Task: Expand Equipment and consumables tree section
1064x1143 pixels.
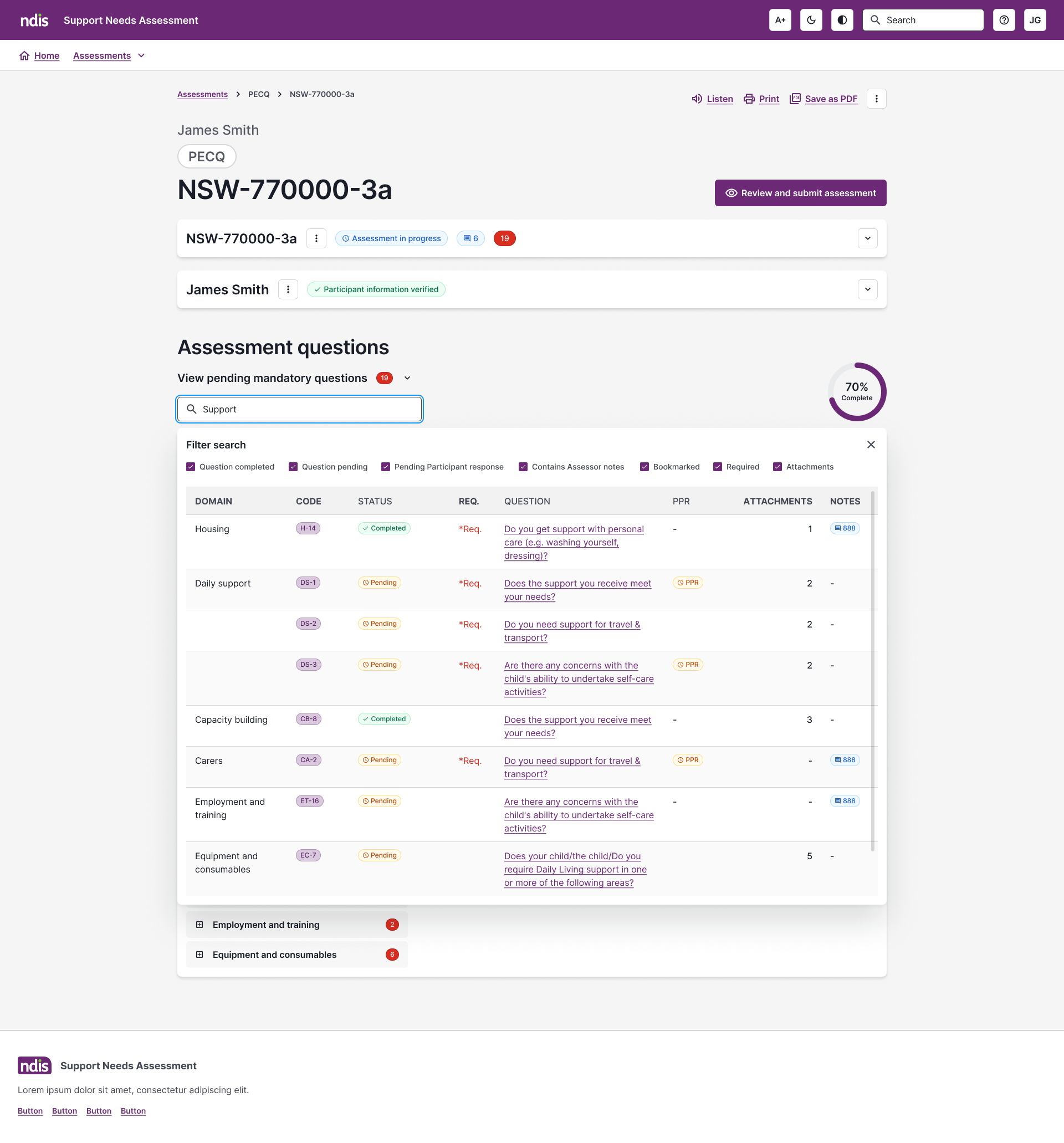Action: tap(199, 955)
